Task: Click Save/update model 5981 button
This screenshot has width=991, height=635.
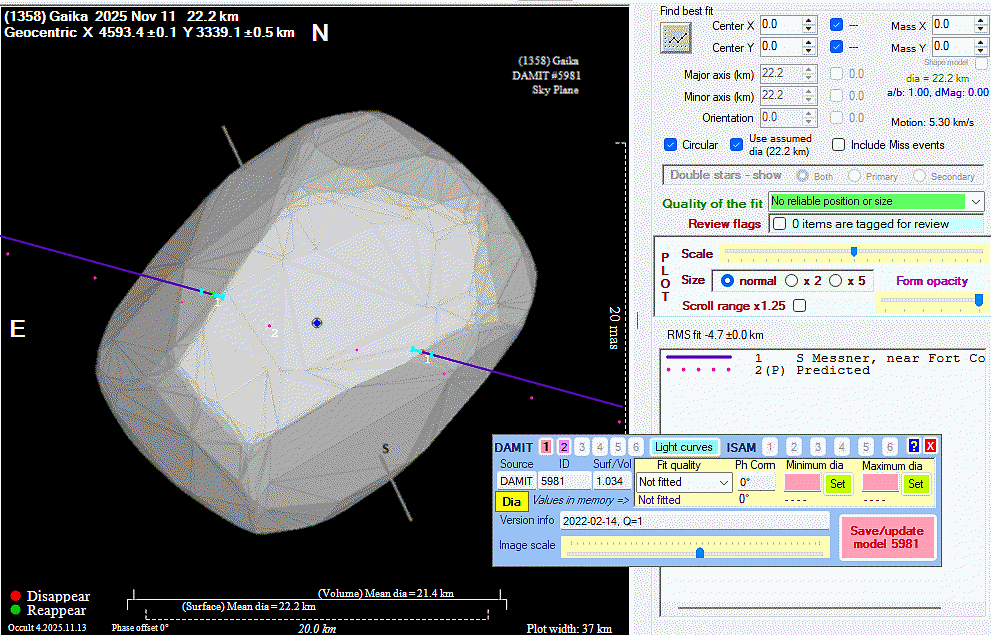Action: click(x=885, y=537)
